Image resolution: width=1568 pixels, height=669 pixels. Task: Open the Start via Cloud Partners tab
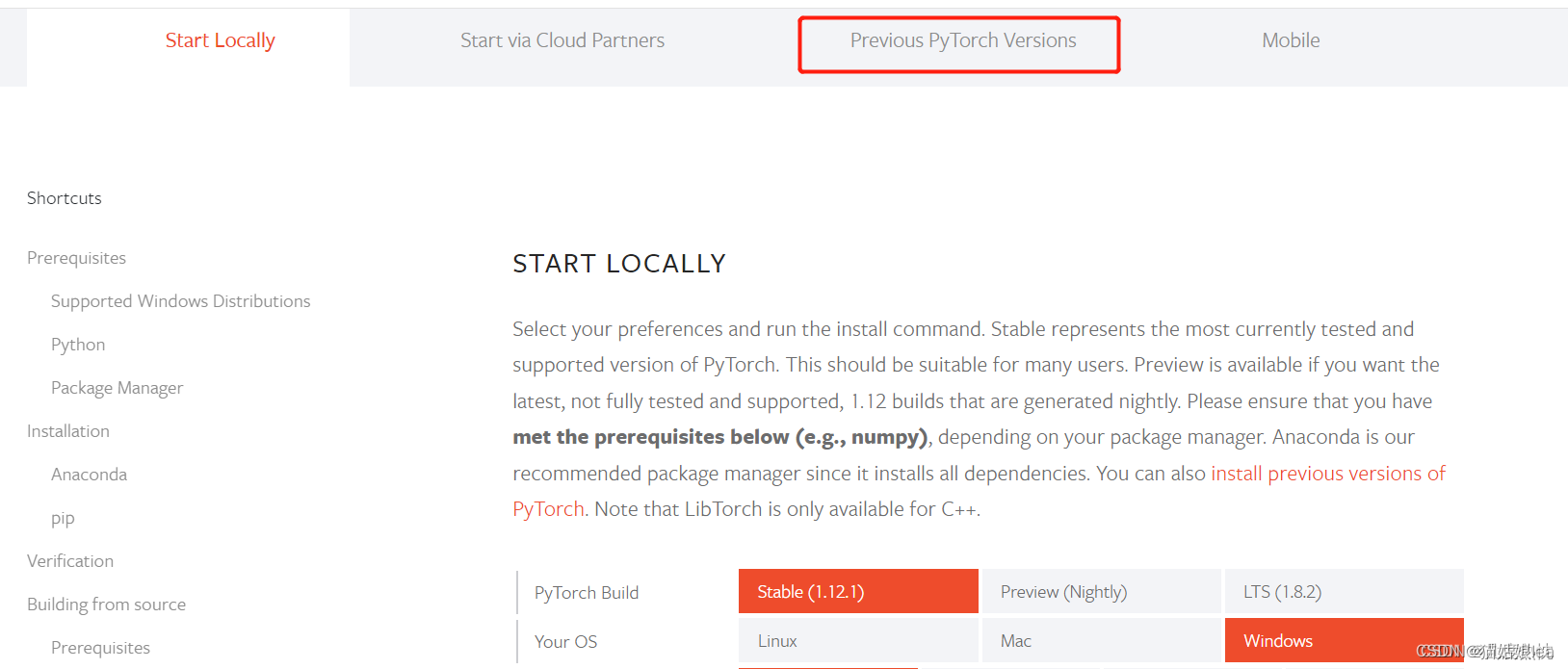[562, 40]
